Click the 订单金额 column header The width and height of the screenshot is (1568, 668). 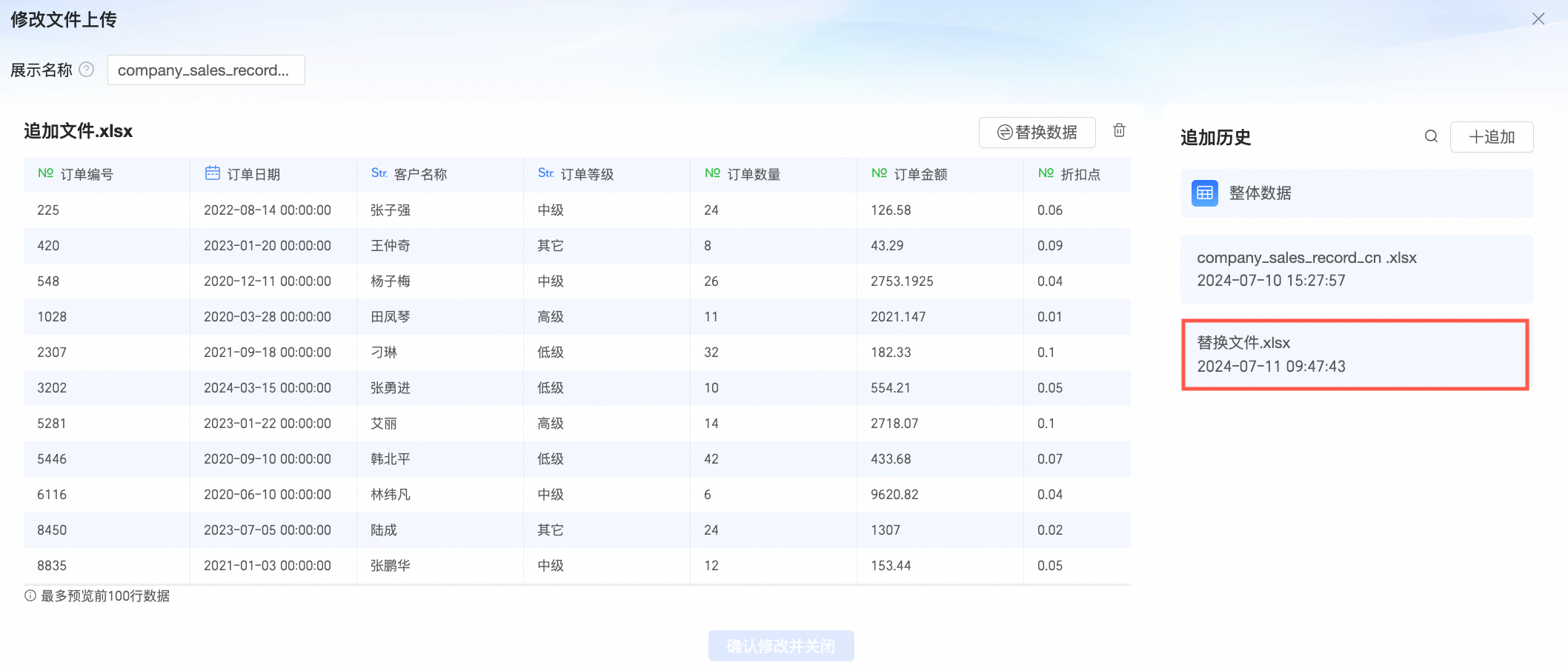coord(940,175)
